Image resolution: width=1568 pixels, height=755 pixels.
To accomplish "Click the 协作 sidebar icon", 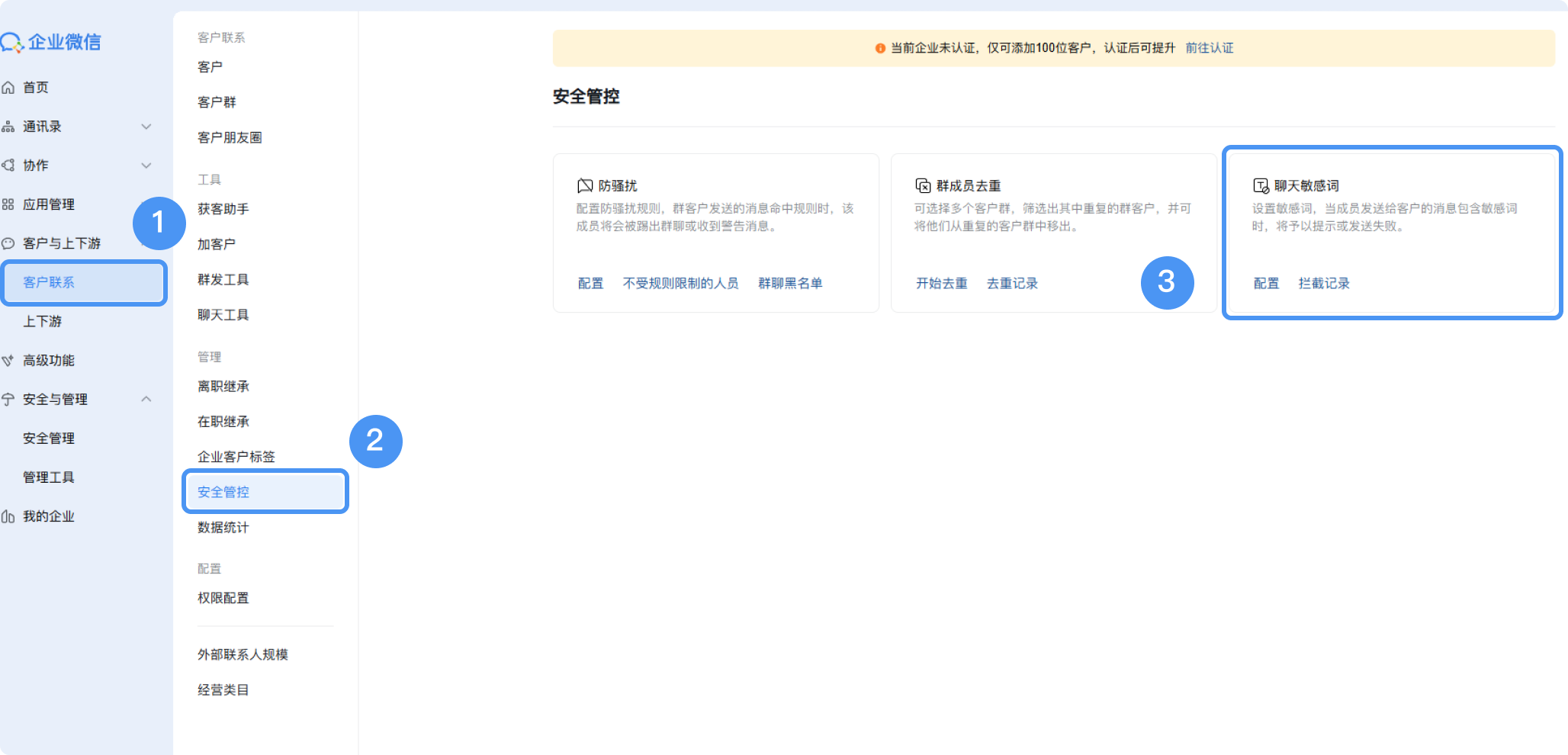I will (x=8, y=165).
